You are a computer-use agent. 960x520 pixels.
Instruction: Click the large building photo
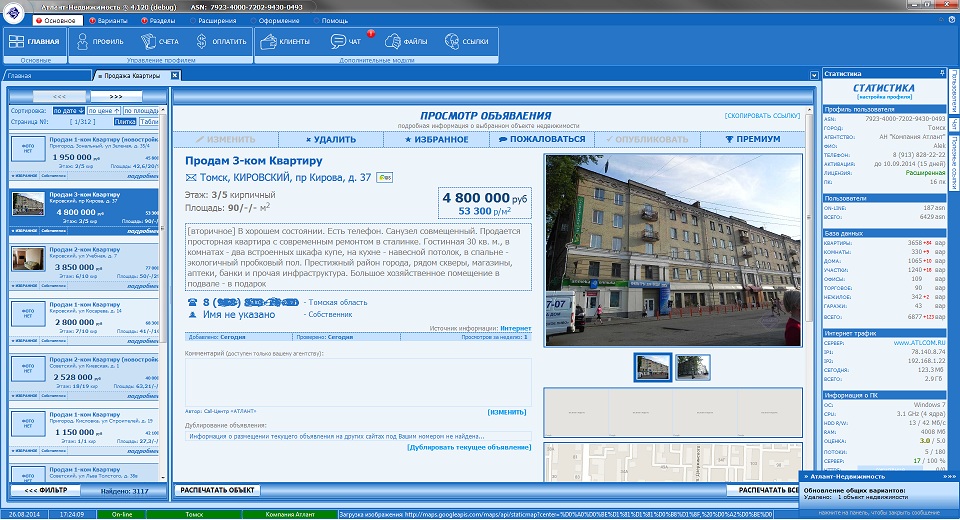click(x=673, y=250)
